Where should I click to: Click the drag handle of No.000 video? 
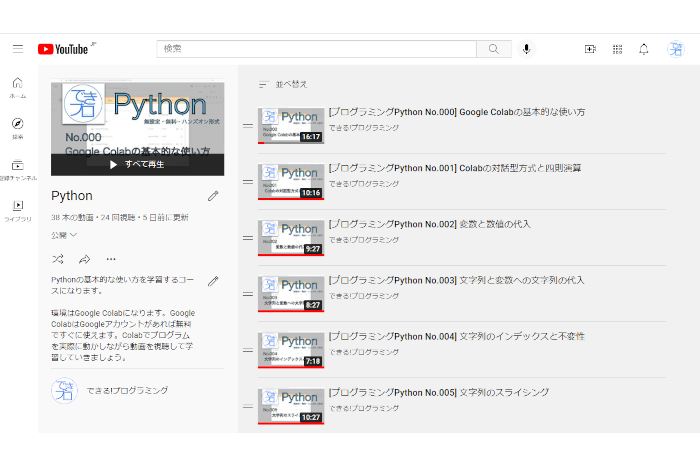(x=248, y=126)
